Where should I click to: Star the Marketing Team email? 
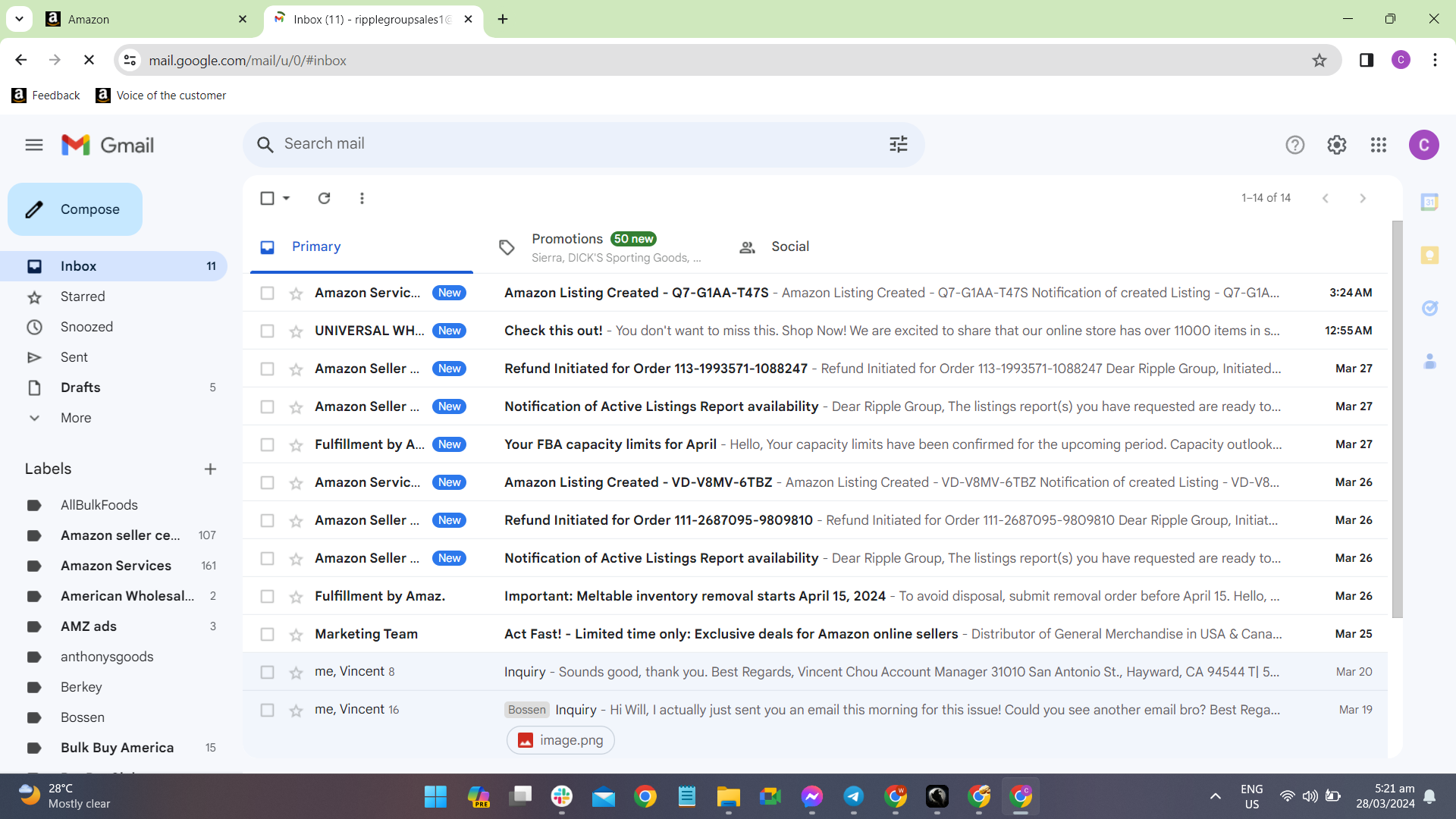click(x=296, y=635)
